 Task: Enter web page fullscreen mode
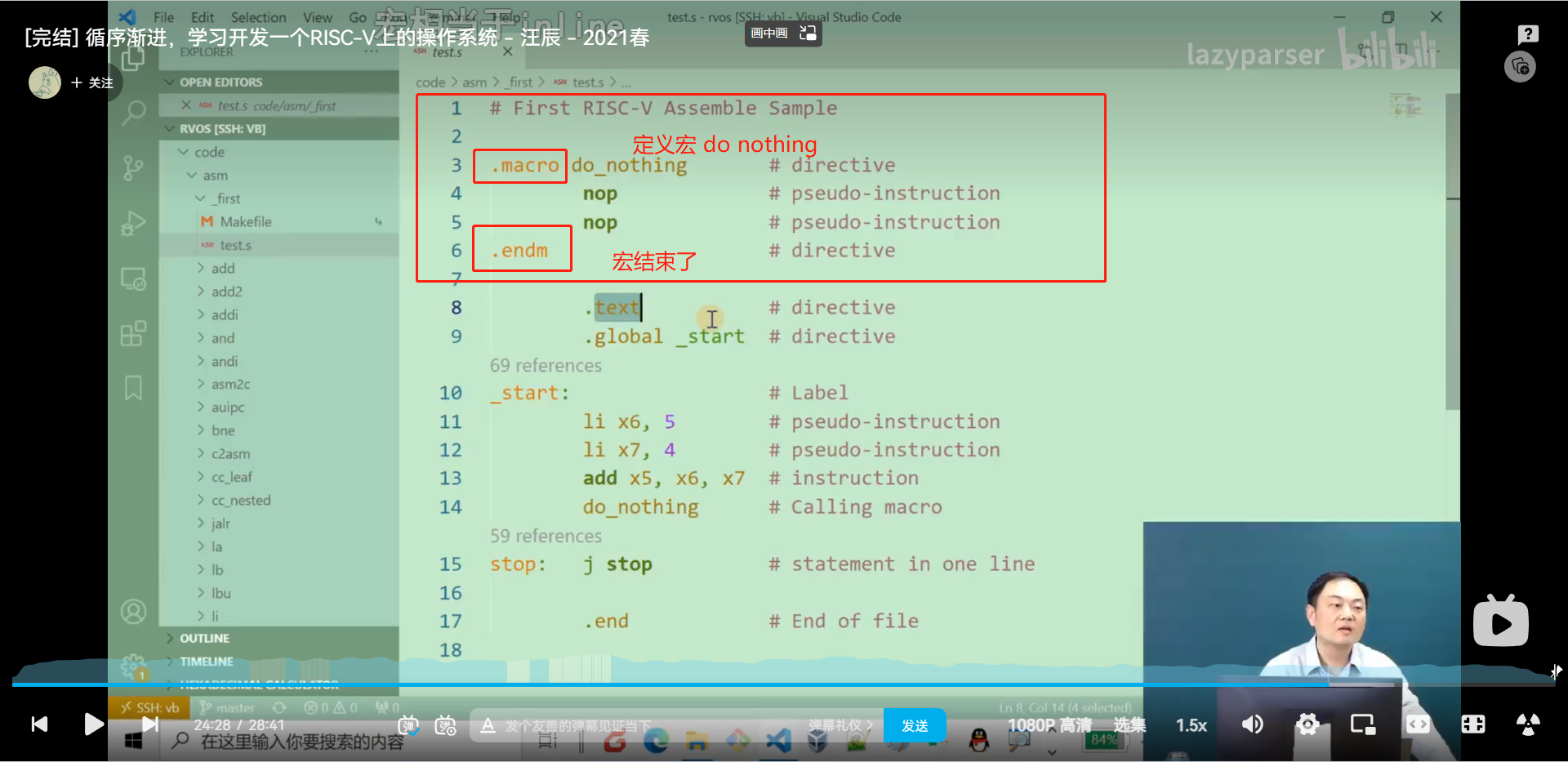click(x=1473, y=724)
